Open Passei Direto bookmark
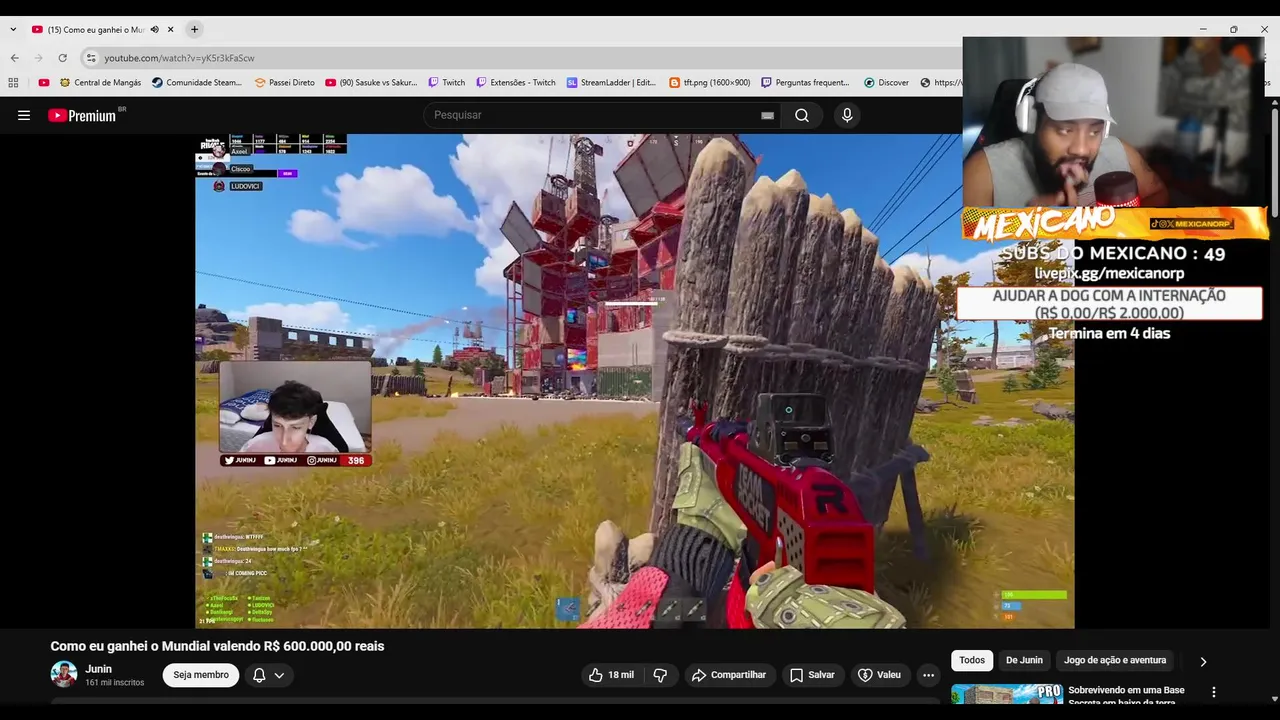 (285, 83)
